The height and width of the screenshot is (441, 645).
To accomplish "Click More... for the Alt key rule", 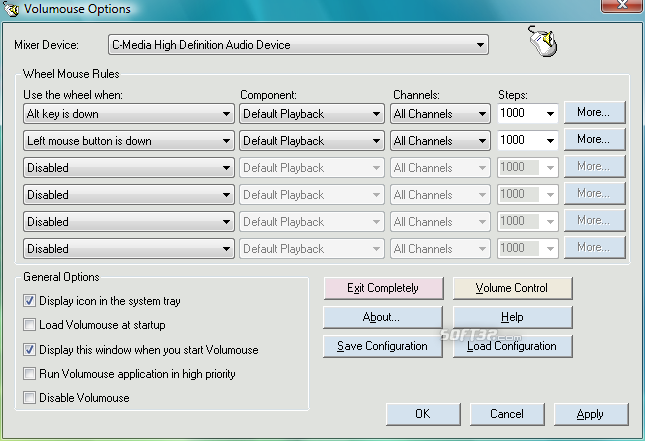I will tap(594, 112).
